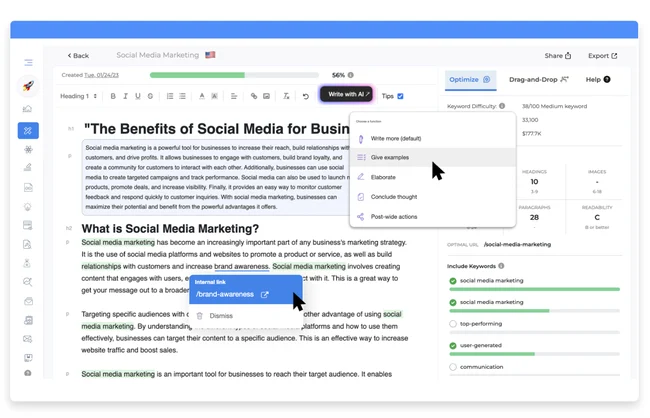Uncheck the Tips checkbox
650x418 pixels.
point(401,97)
